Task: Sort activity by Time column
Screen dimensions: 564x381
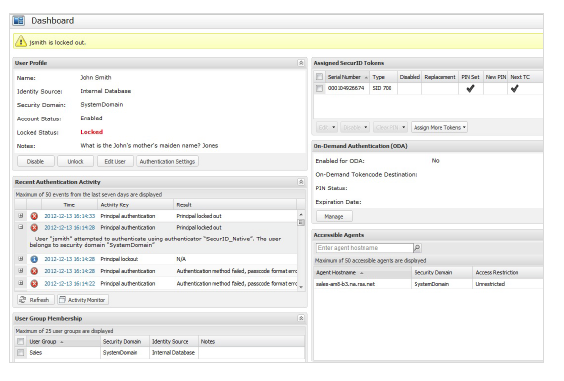Action: [x=69, y=205]
